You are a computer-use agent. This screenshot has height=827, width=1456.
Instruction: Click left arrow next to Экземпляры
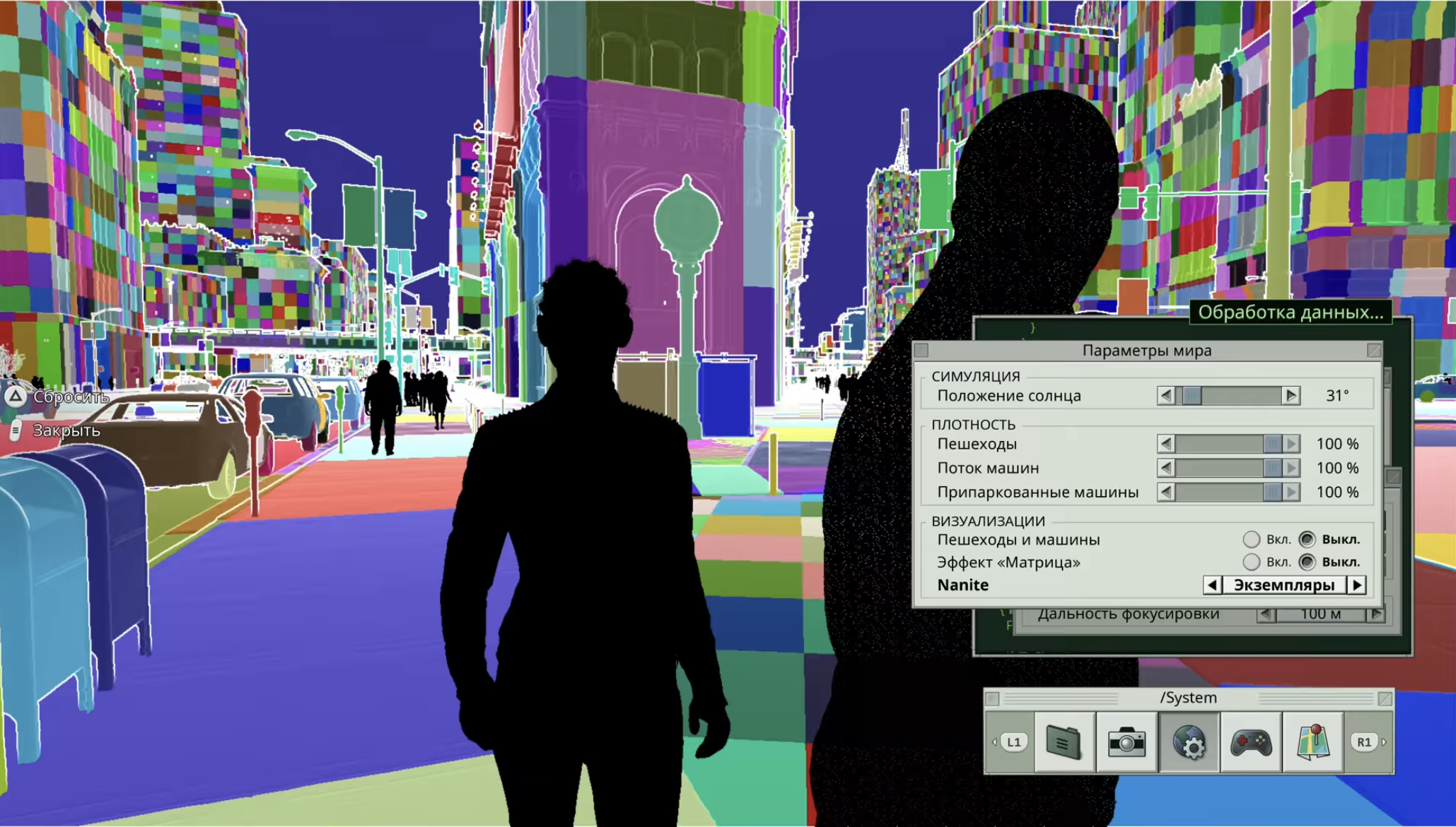pyautogui.click(x=1212, y=585)
